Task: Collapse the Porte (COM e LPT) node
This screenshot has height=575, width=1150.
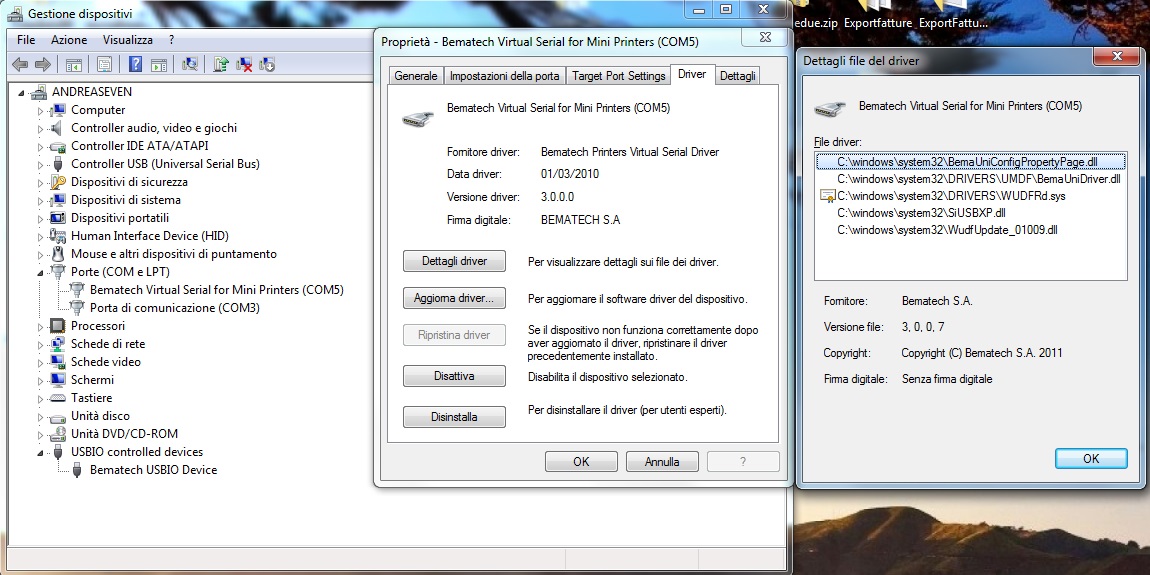Action: [x=41, y=272]
